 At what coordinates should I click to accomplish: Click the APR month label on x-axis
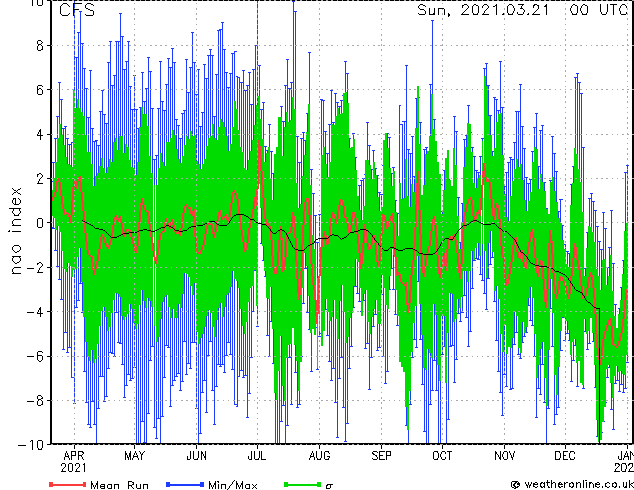(x=74, y=456)
